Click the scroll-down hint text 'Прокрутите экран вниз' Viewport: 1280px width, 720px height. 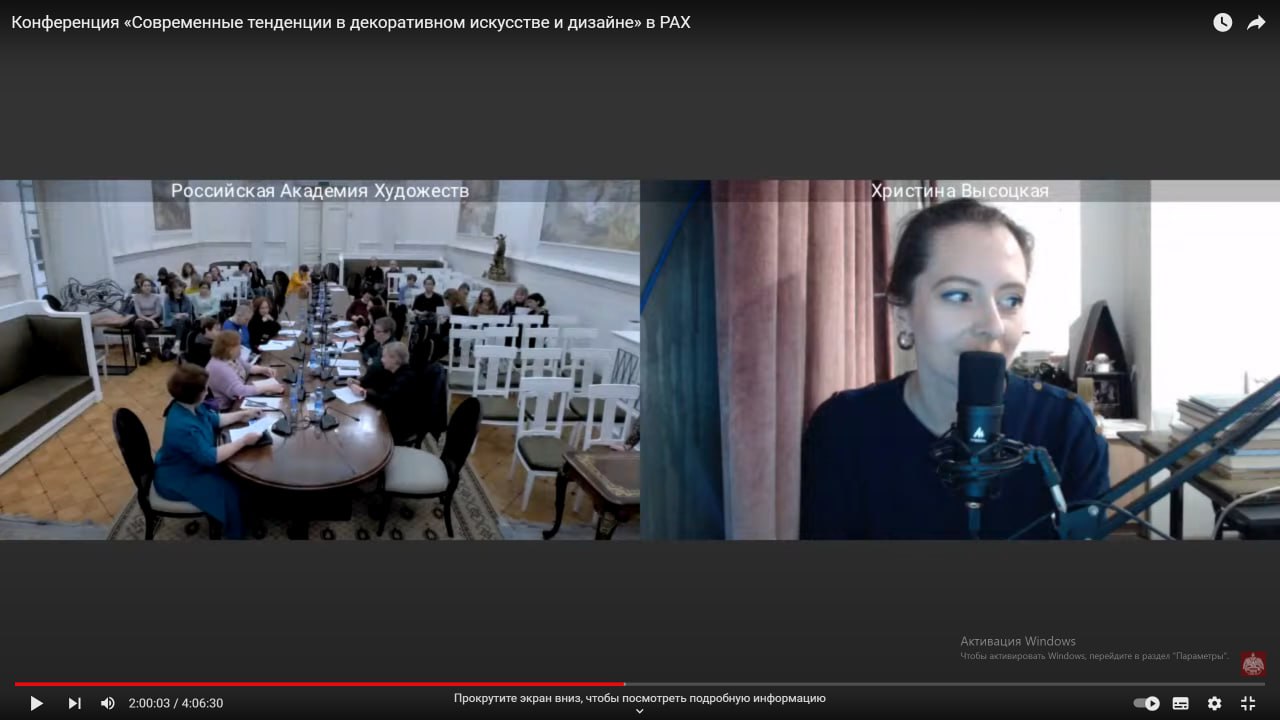(x=640, y=698)
